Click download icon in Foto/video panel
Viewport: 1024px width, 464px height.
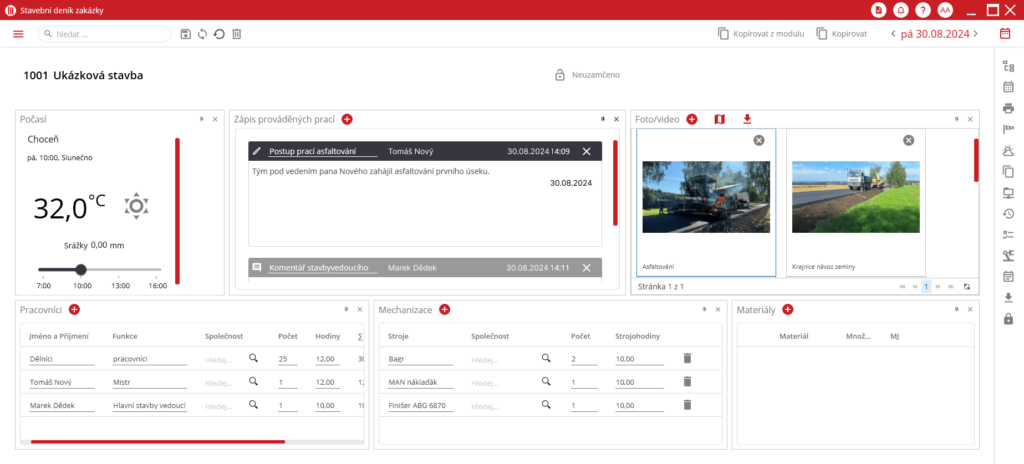pyautogui.click(x=746, y=119)
